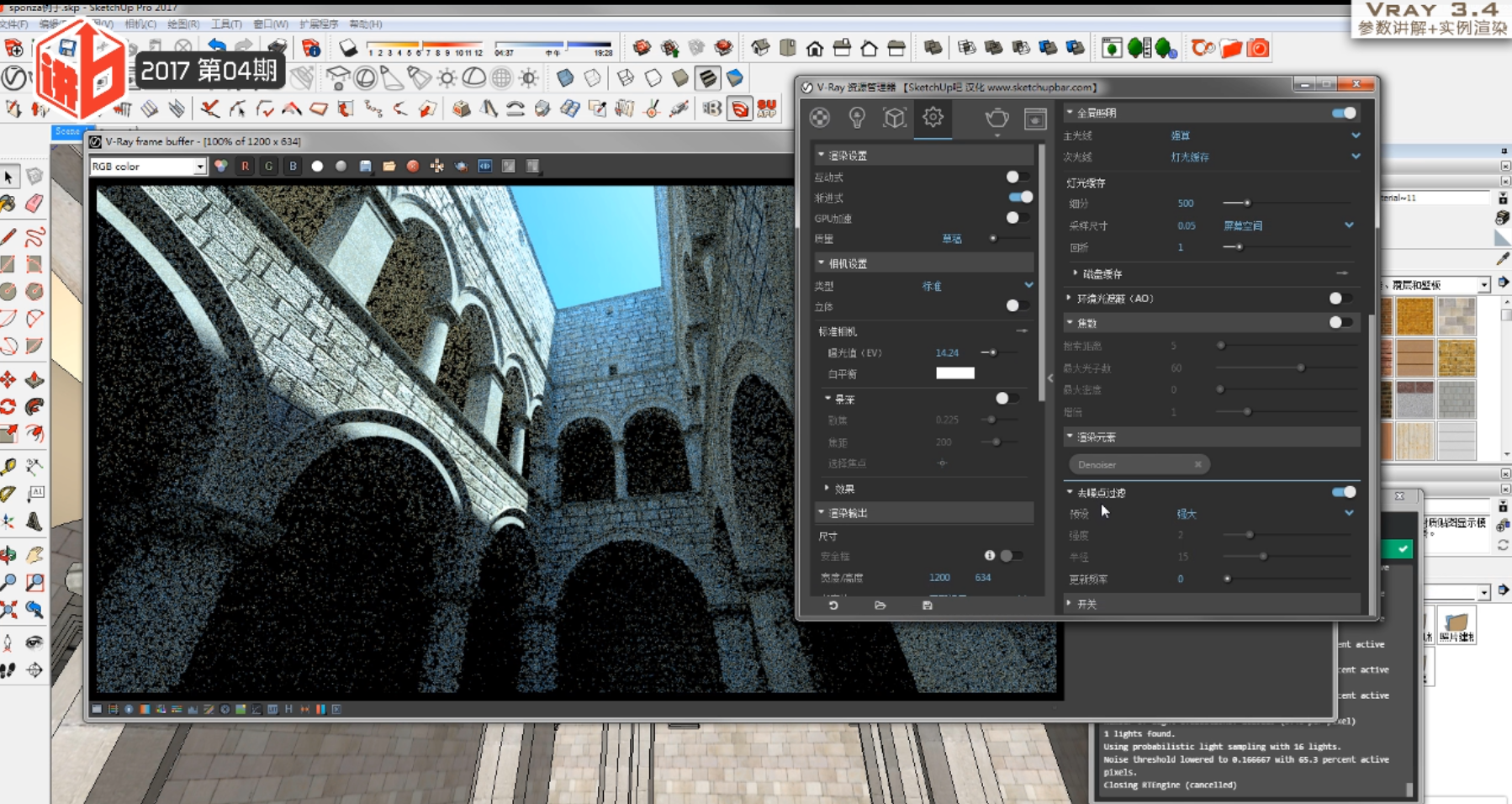This screenshot has width=1512, height=804.
Task: Click the render last teapot icon in frame buffer
Action: [461, 167]
